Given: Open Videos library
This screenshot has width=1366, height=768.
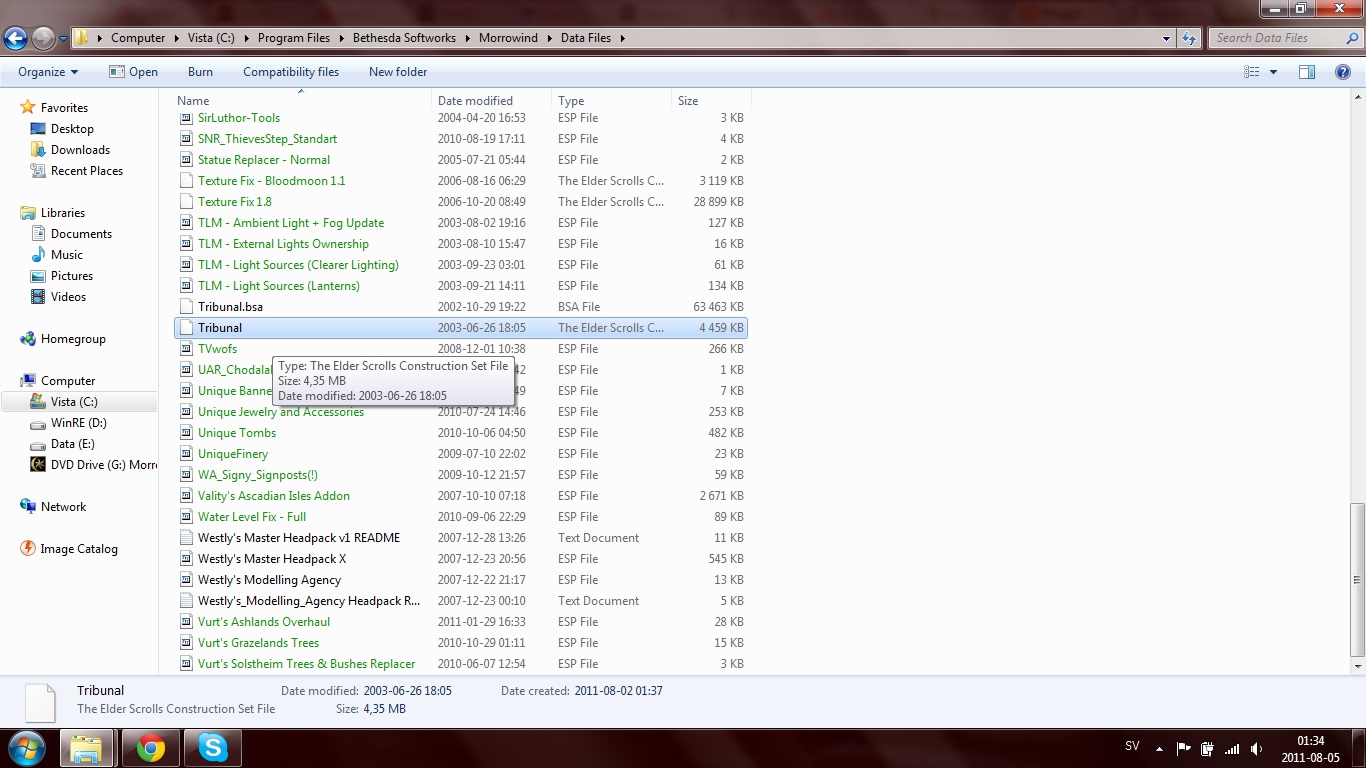Looking at the screenshot, I should pos(68,297).
